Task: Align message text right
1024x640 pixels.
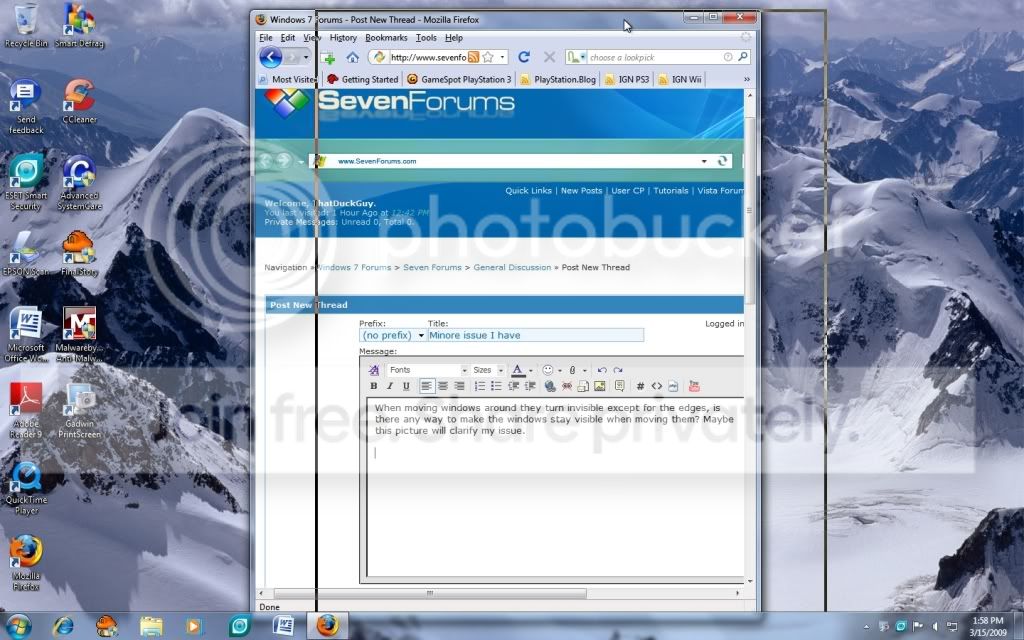Action: [459, 386]
